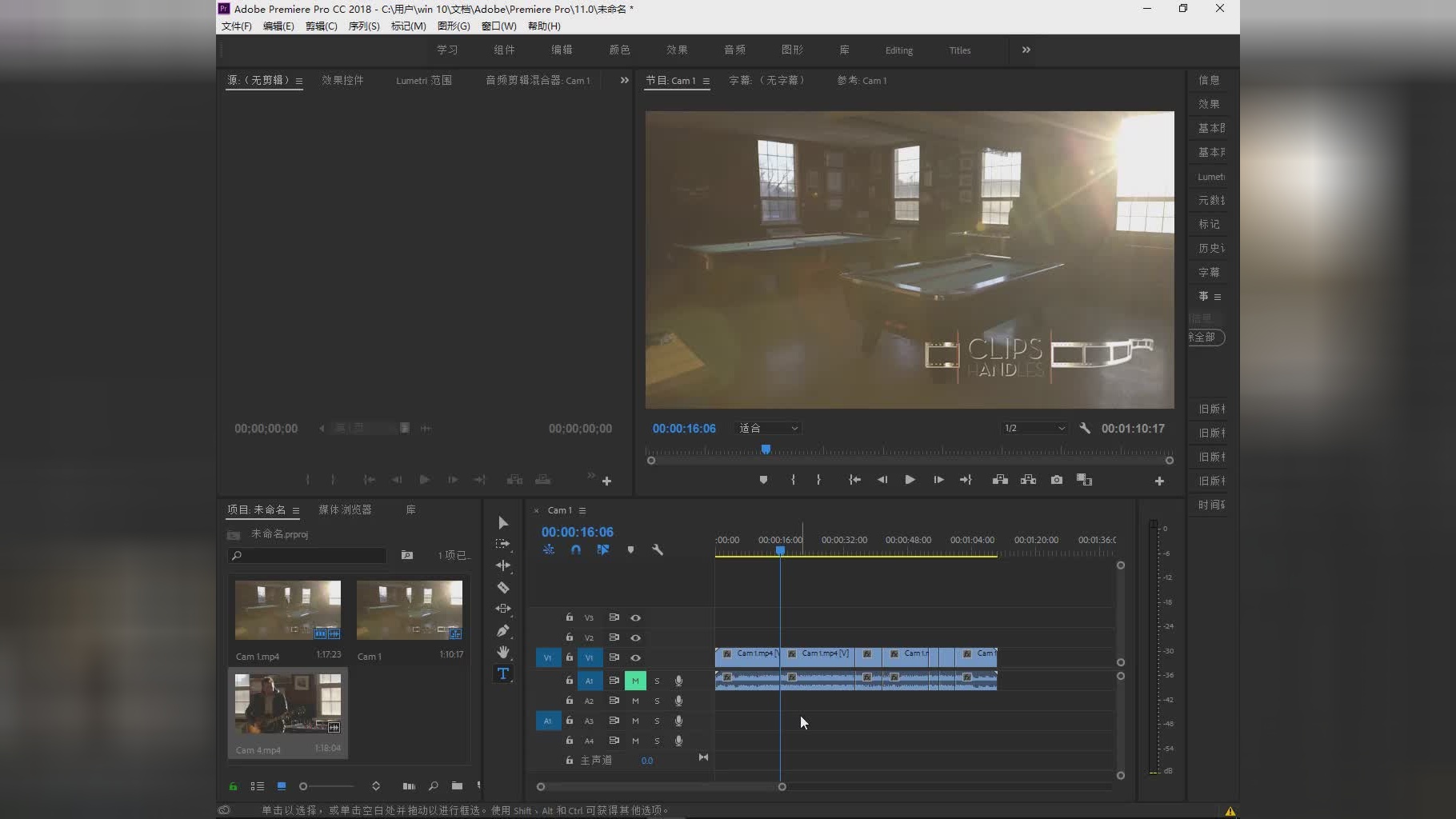Toggle comparison view button in Program monitor

(x=1084, y=480)
